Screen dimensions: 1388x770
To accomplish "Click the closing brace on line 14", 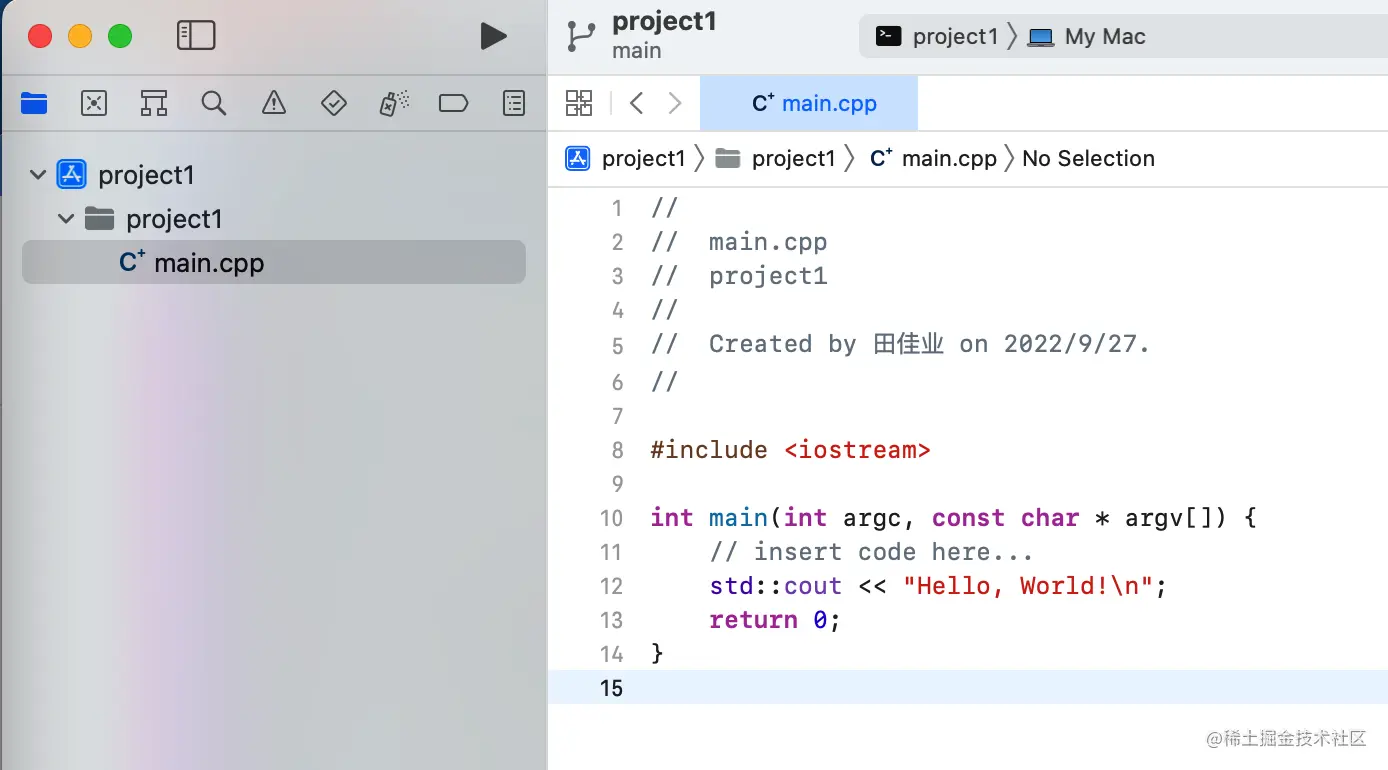I will (657, 654).
